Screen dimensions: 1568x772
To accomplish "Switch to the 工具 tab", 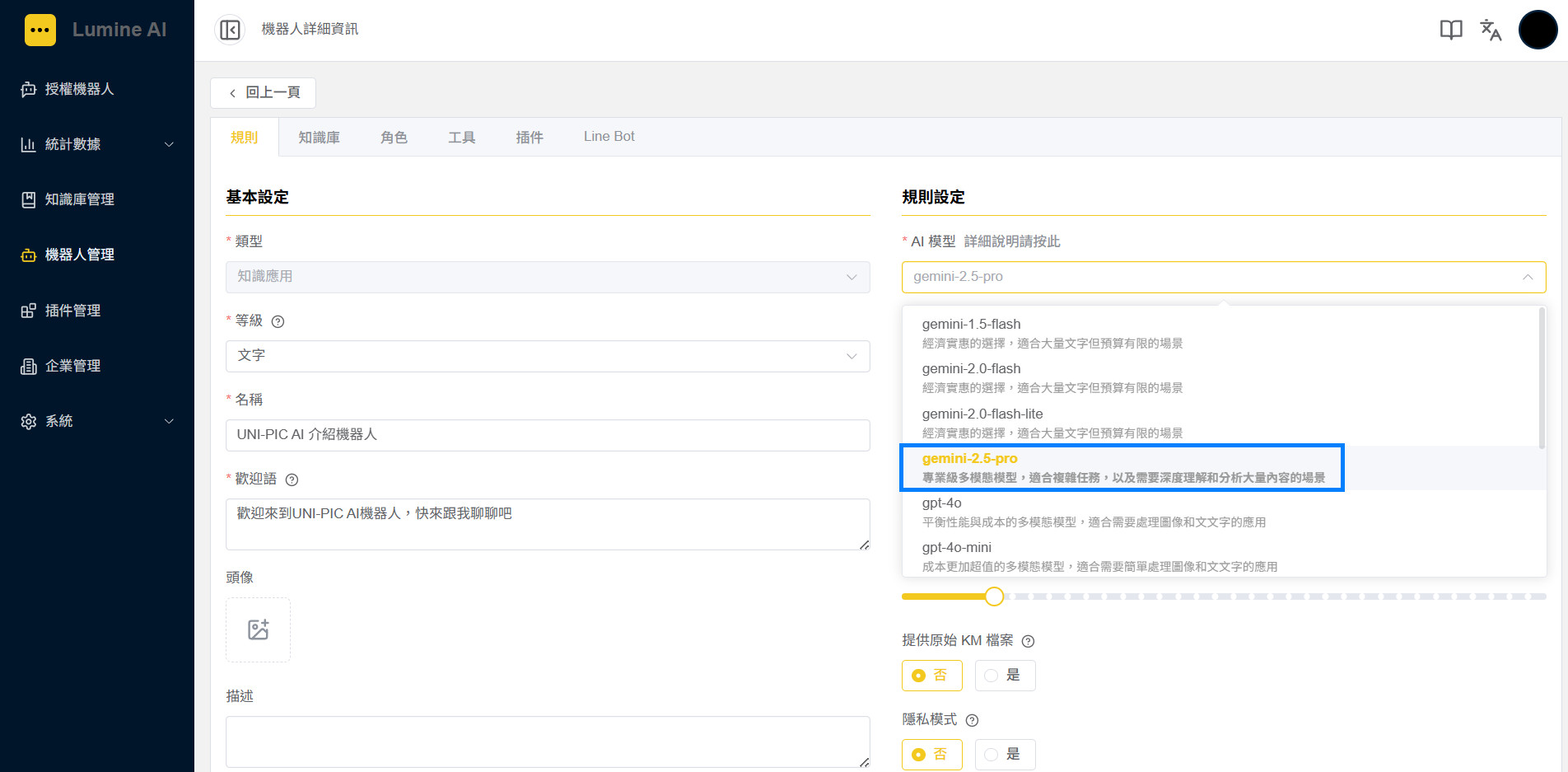I will click(x=461, y=137).
